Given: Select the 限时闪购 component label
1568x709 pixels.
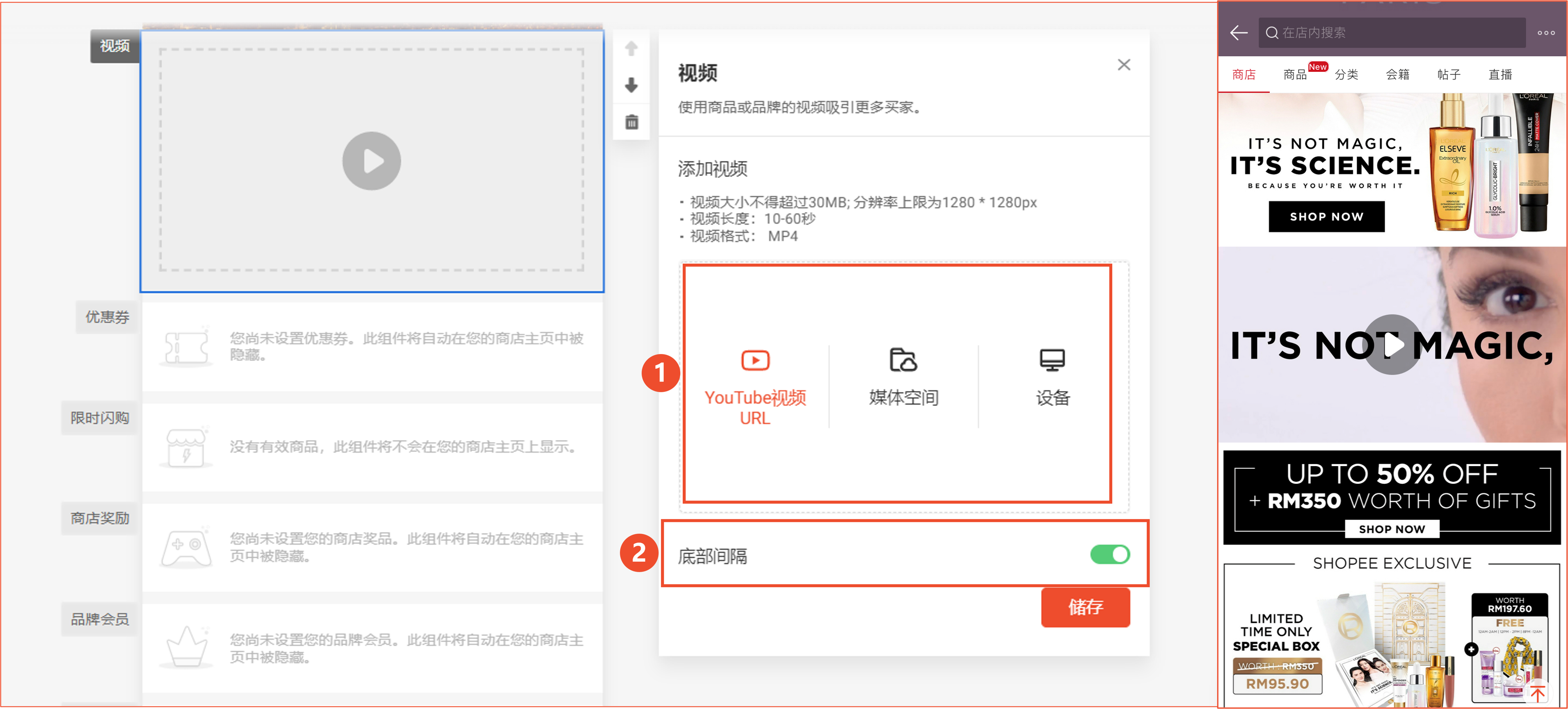Looking at the screenshot, I should 100,418.
